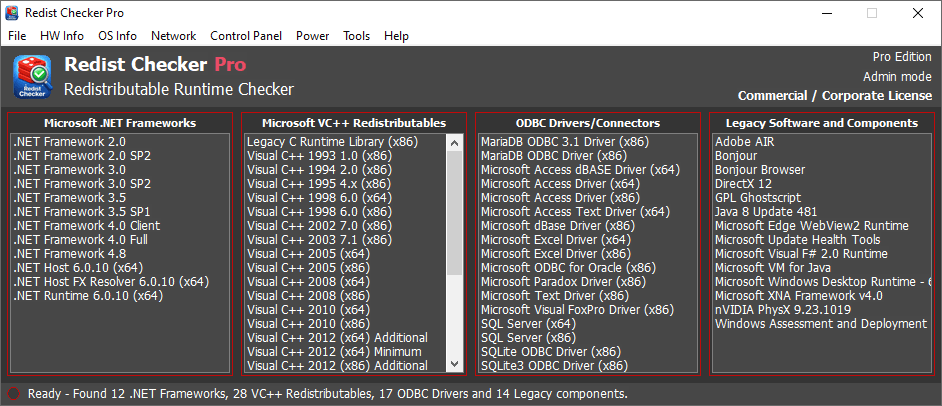Click the red status circle indicator
Image resolution: width=942 pixels, height=406 pixels.
point(14,394)
